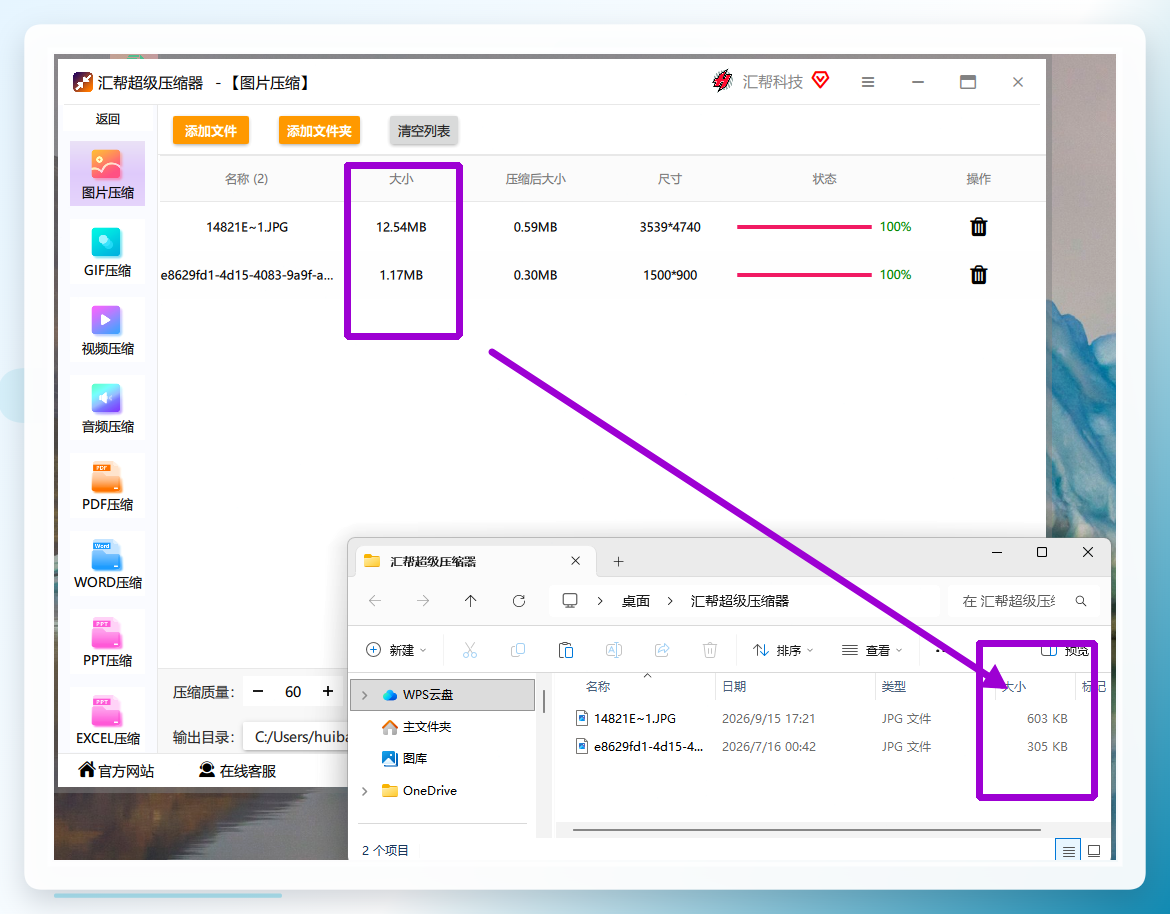Screen dimensions: 1170x914
Task: Click the 输出目录 path field
Action: (x=297, y=737)
